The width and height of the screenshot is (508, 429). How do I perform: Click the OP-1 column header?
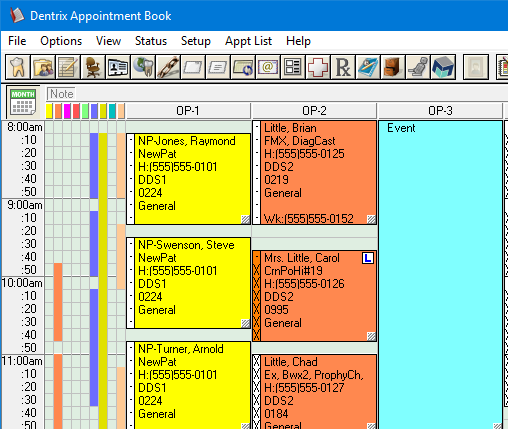[188, 111]
